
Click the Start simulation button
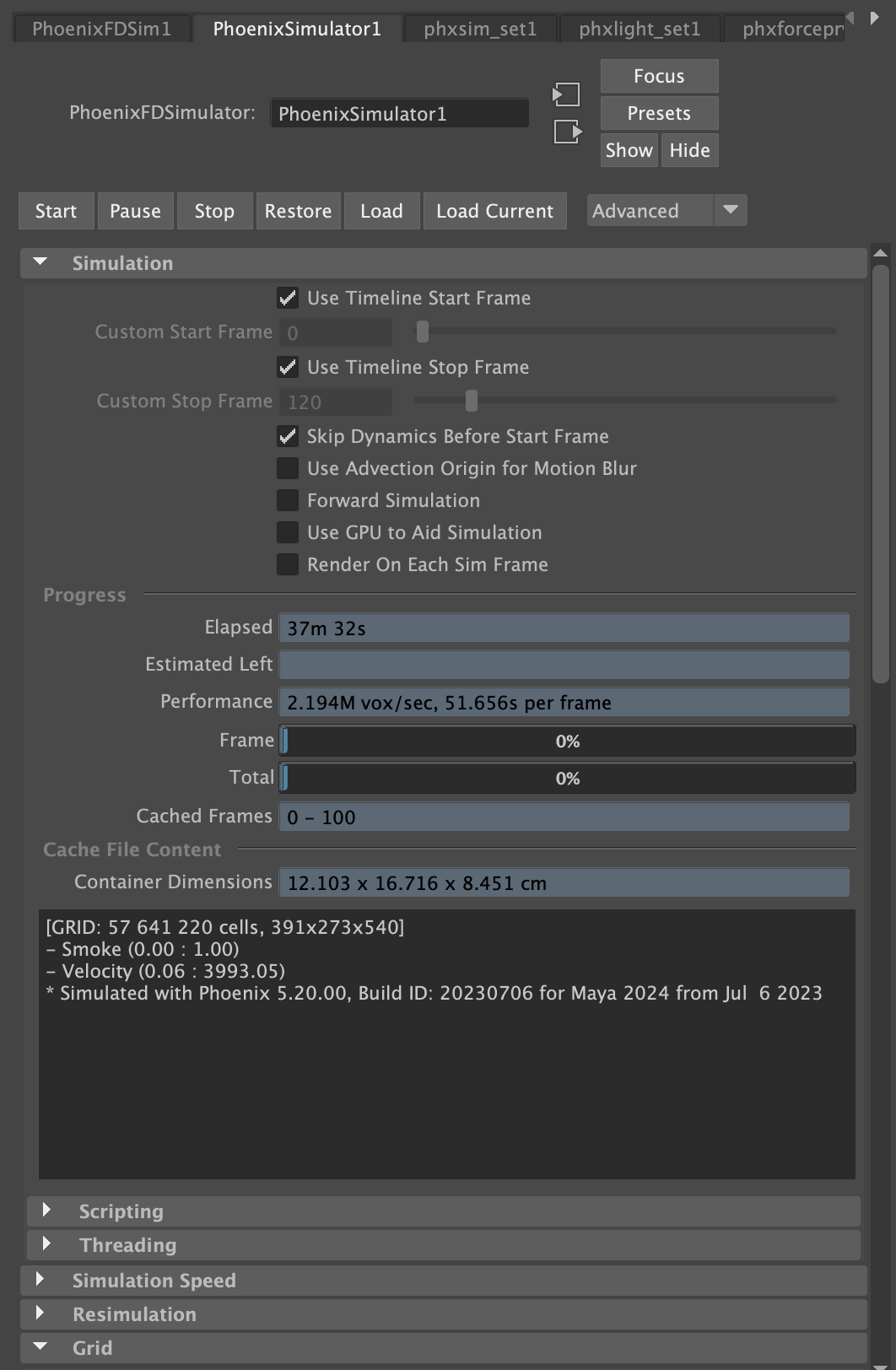click(56, 211)
